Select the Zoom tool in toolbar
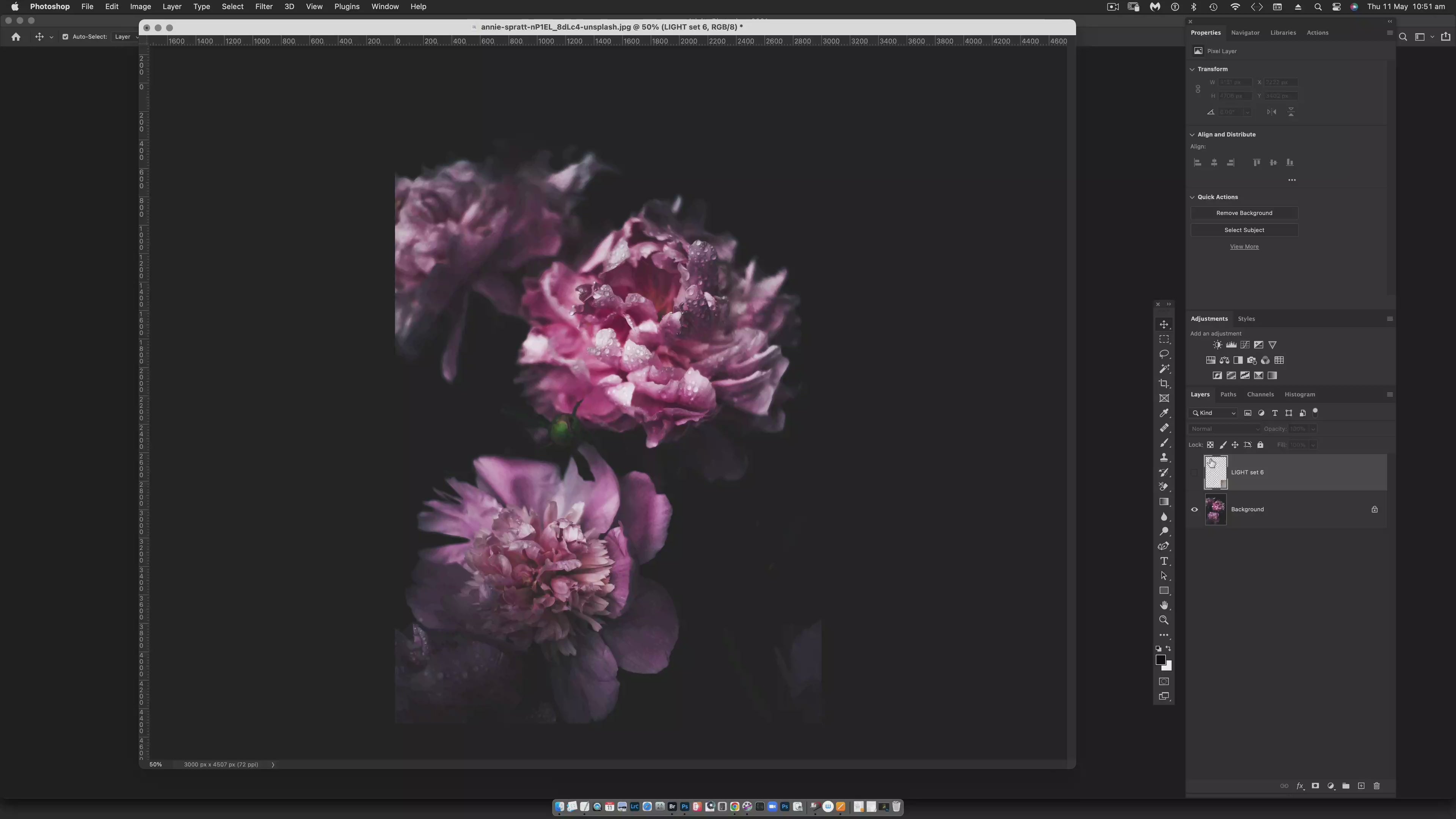1456x819 pixels. pos(1164,620)
